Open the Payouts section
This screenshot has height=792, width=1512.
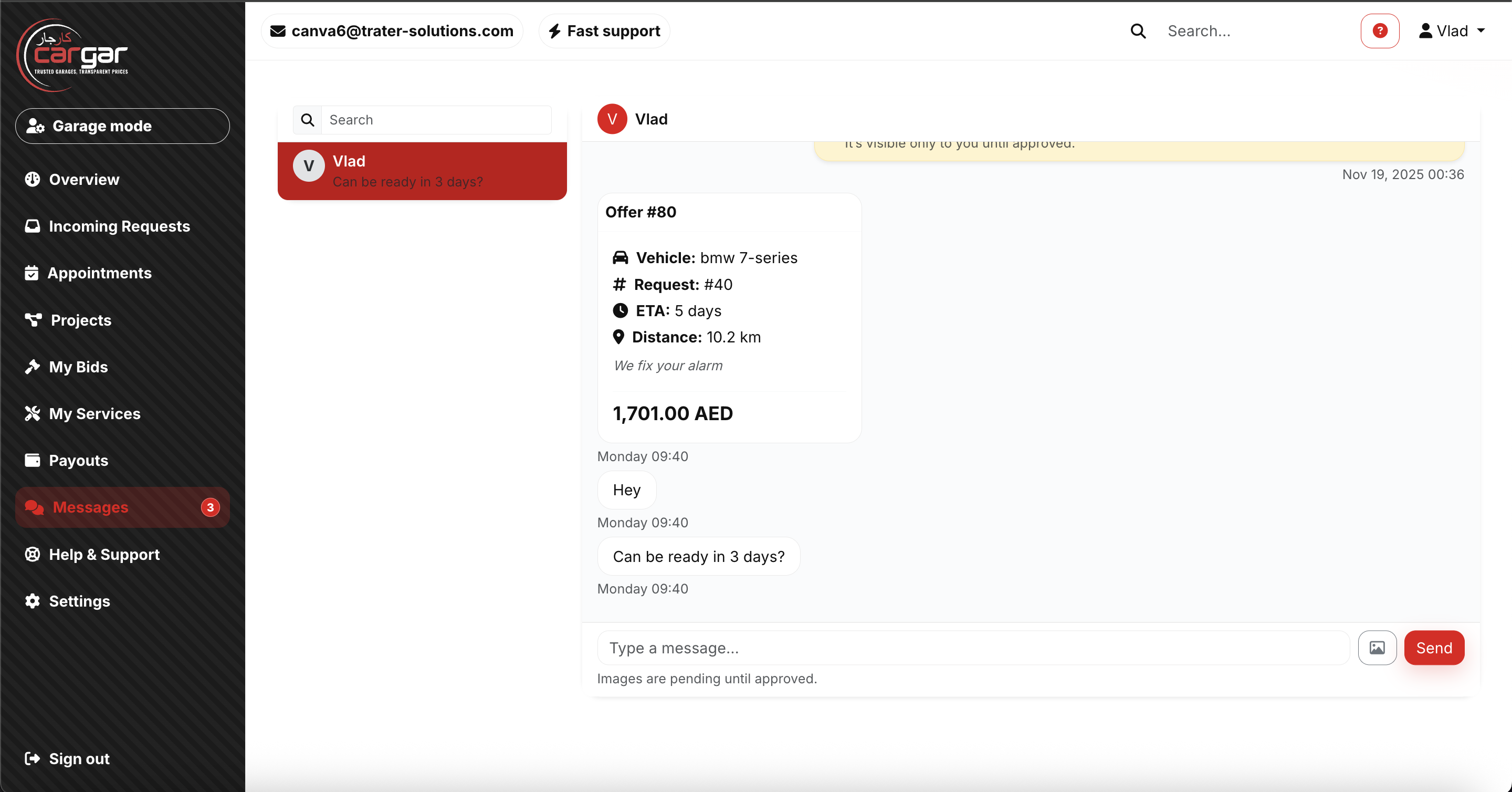pyautogui.click(x=78, y=460)
